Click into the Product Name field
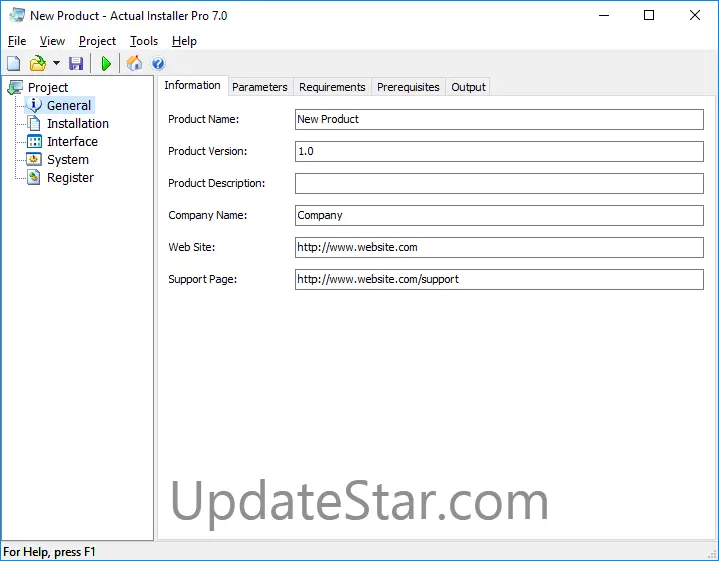Image resolution: width=719 pixels, height=561 pixels. (499, 119)
